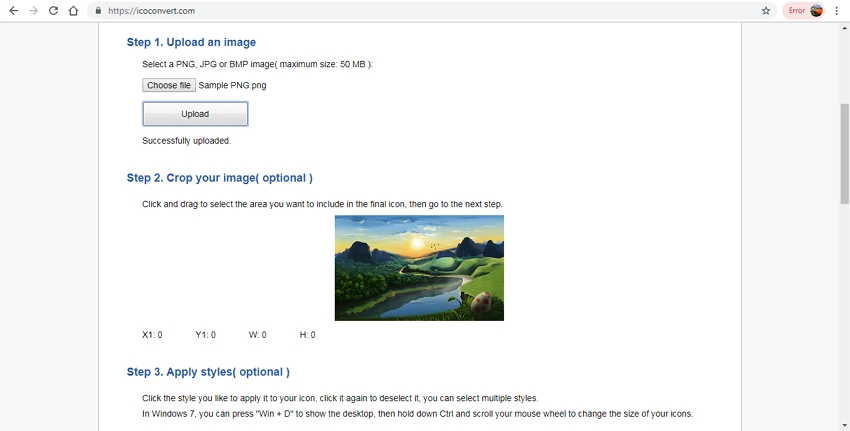The height and width of the screenshot is (431, 850).
Task: Reload the icoconvert page
Action: point(53,11)
